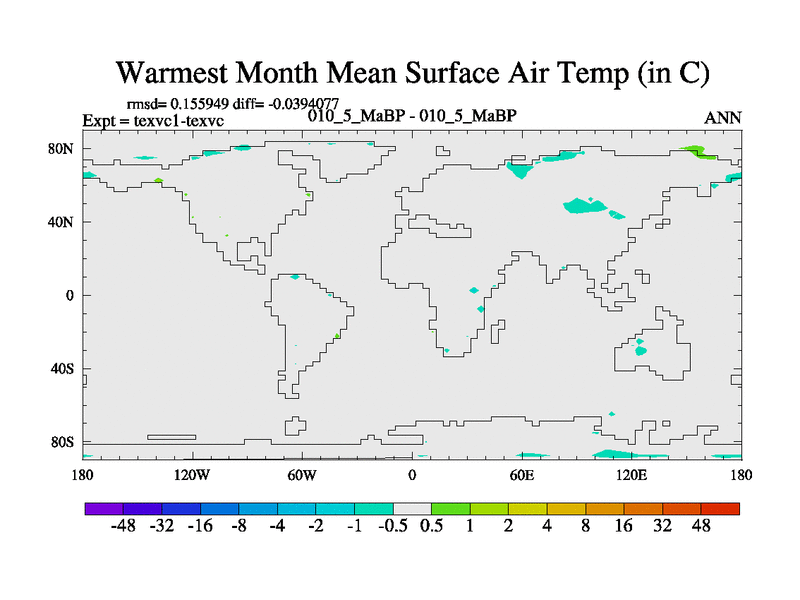The image size is (800, 600).
Task: Select the 'Expt = texvc1-texvc' label
Action: tap(152, 120)
